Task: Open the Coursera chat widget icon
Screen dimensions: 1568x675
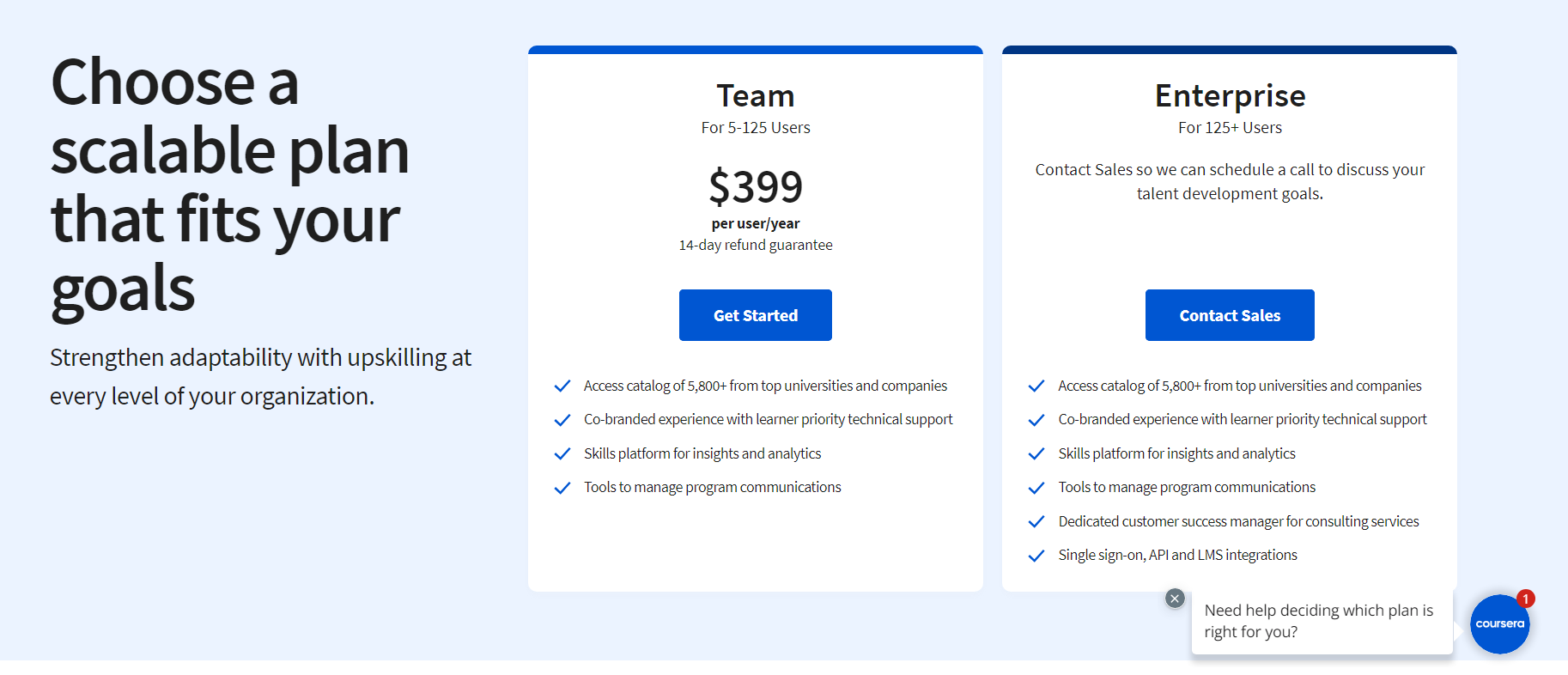Action: coord(1499,624)
